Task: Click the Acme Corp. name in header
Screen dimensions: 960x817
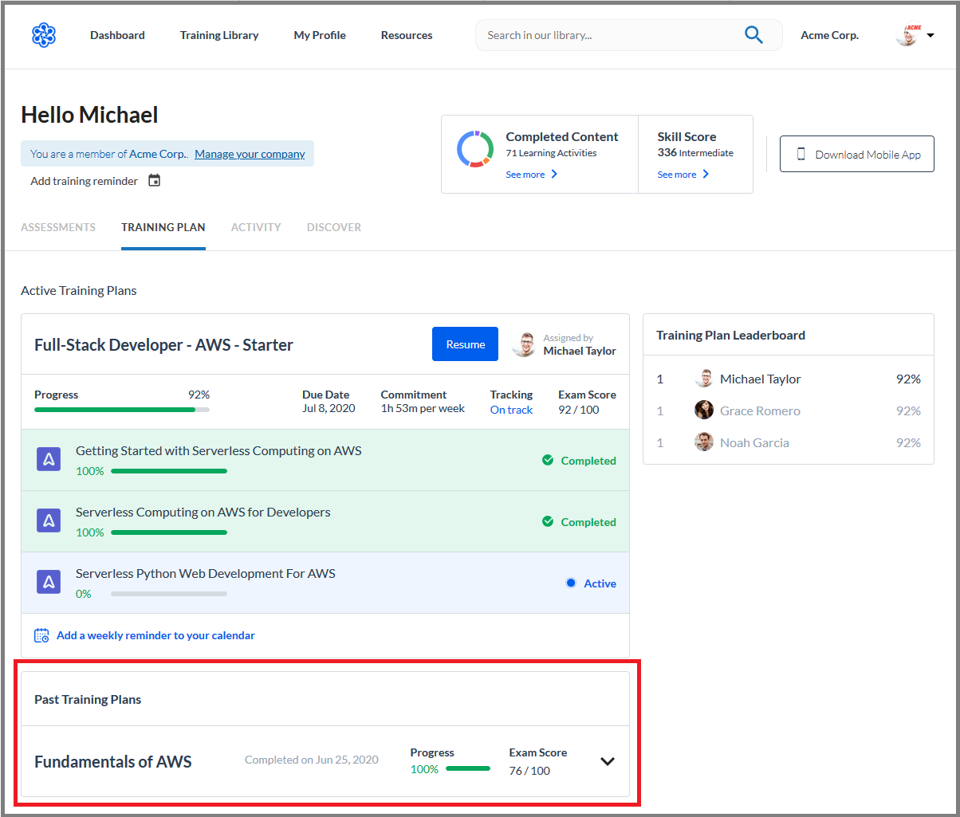Action: tap(830, 35)
